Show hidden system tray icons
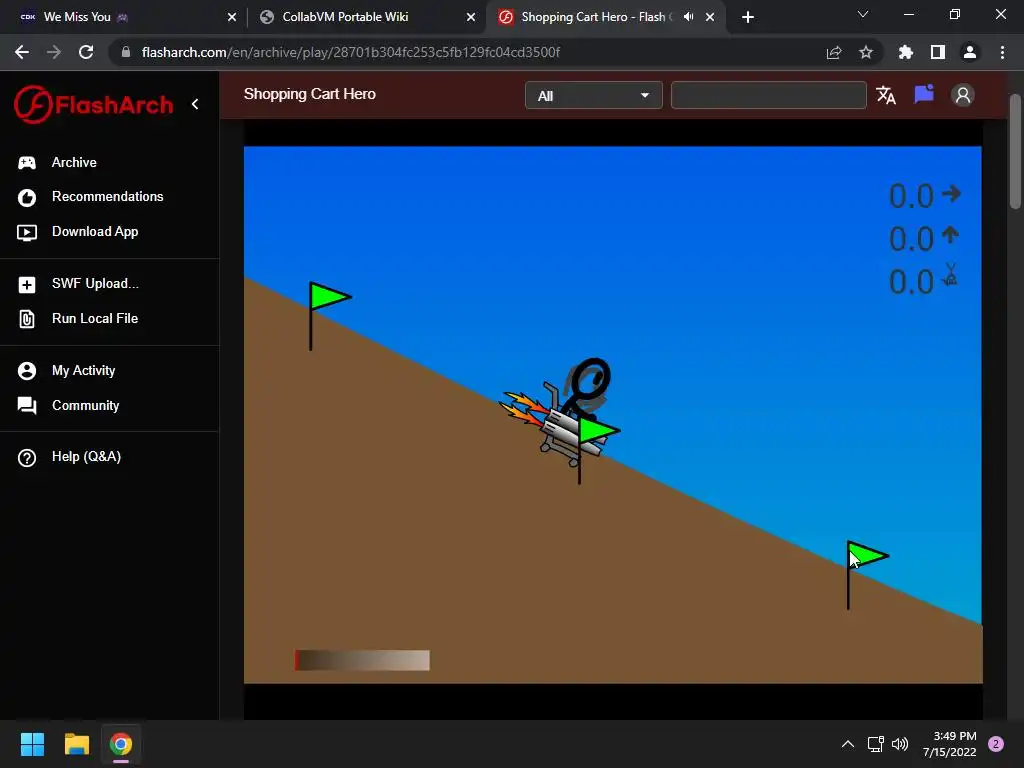 (847, 744)
